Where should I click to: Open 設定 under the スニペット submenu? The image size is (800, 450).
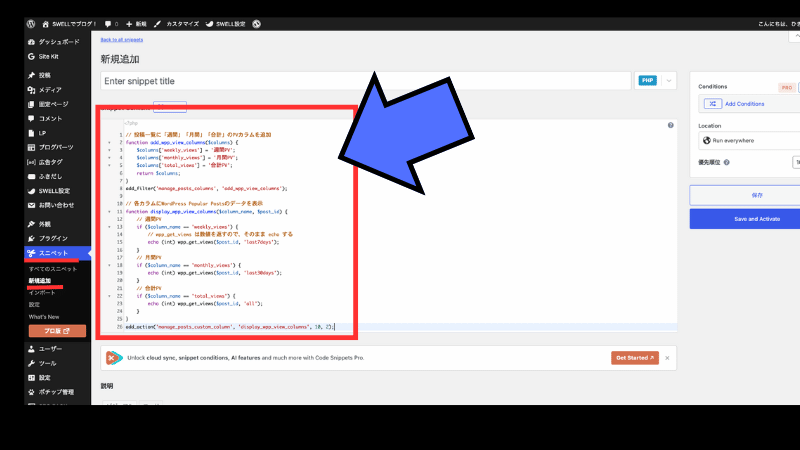(x=34, y=305)
